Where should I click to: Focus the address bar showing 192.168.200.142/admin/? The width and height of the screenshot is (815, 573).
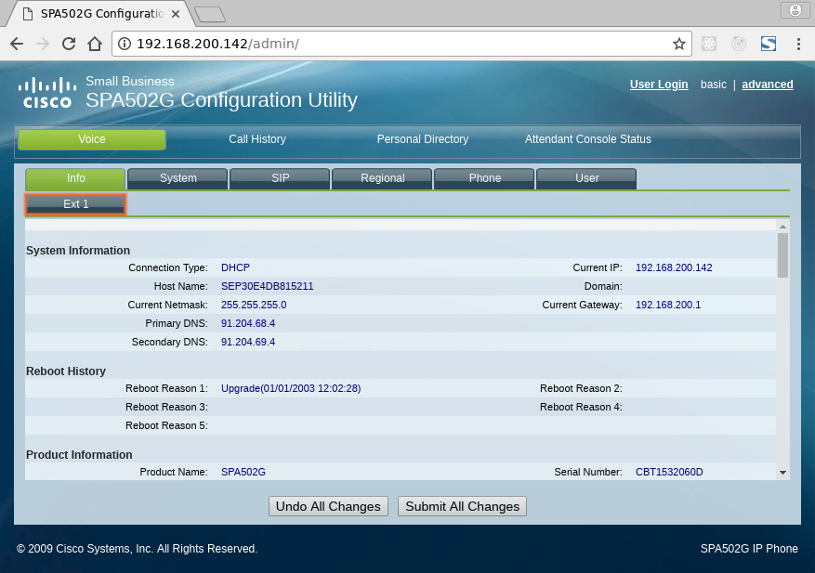click(402, 44)
